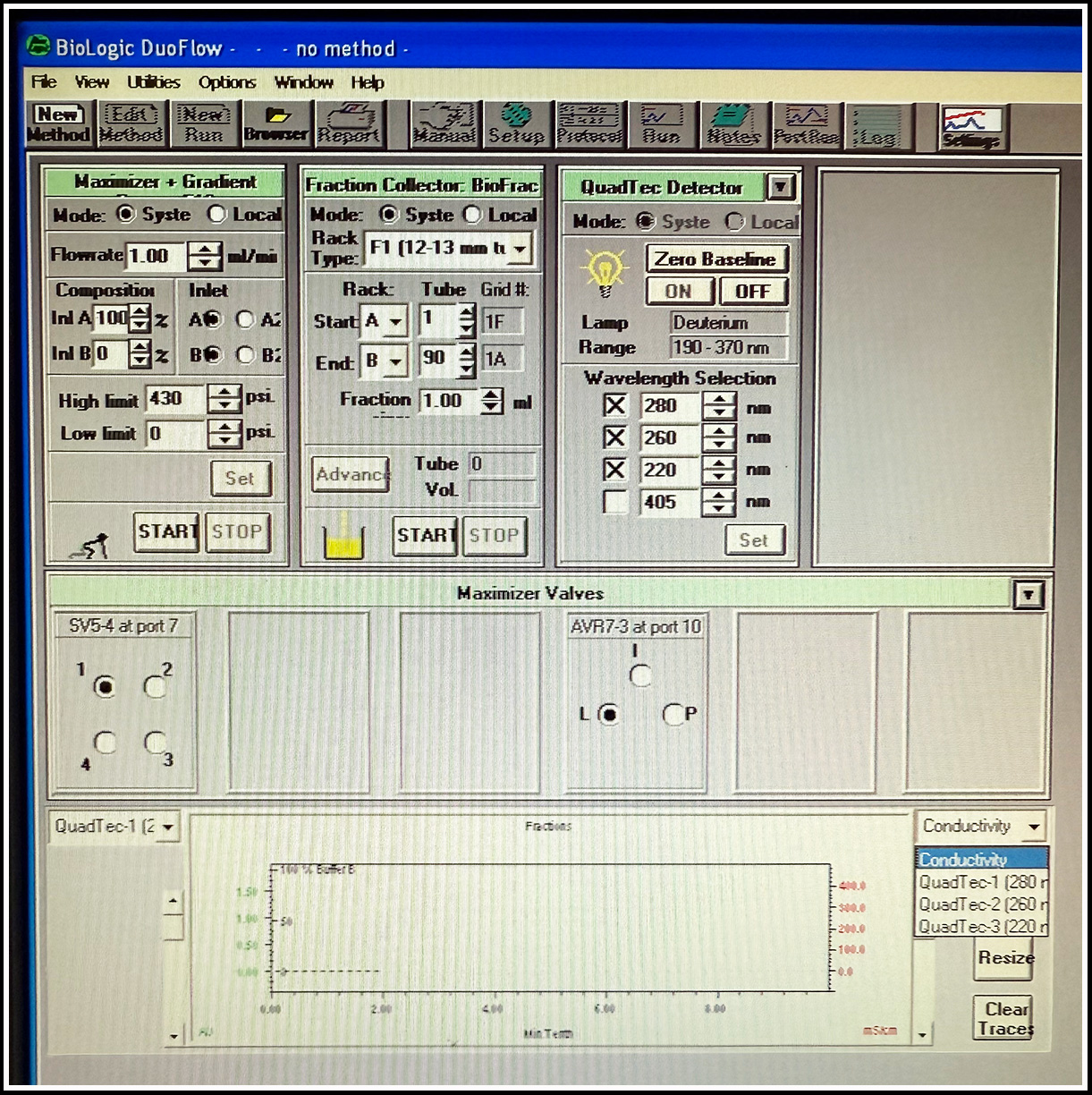Open the QuadTec-1 trace dropdown left of chart
Viewport: 1092px width, 1095px height.
[167, 827]
